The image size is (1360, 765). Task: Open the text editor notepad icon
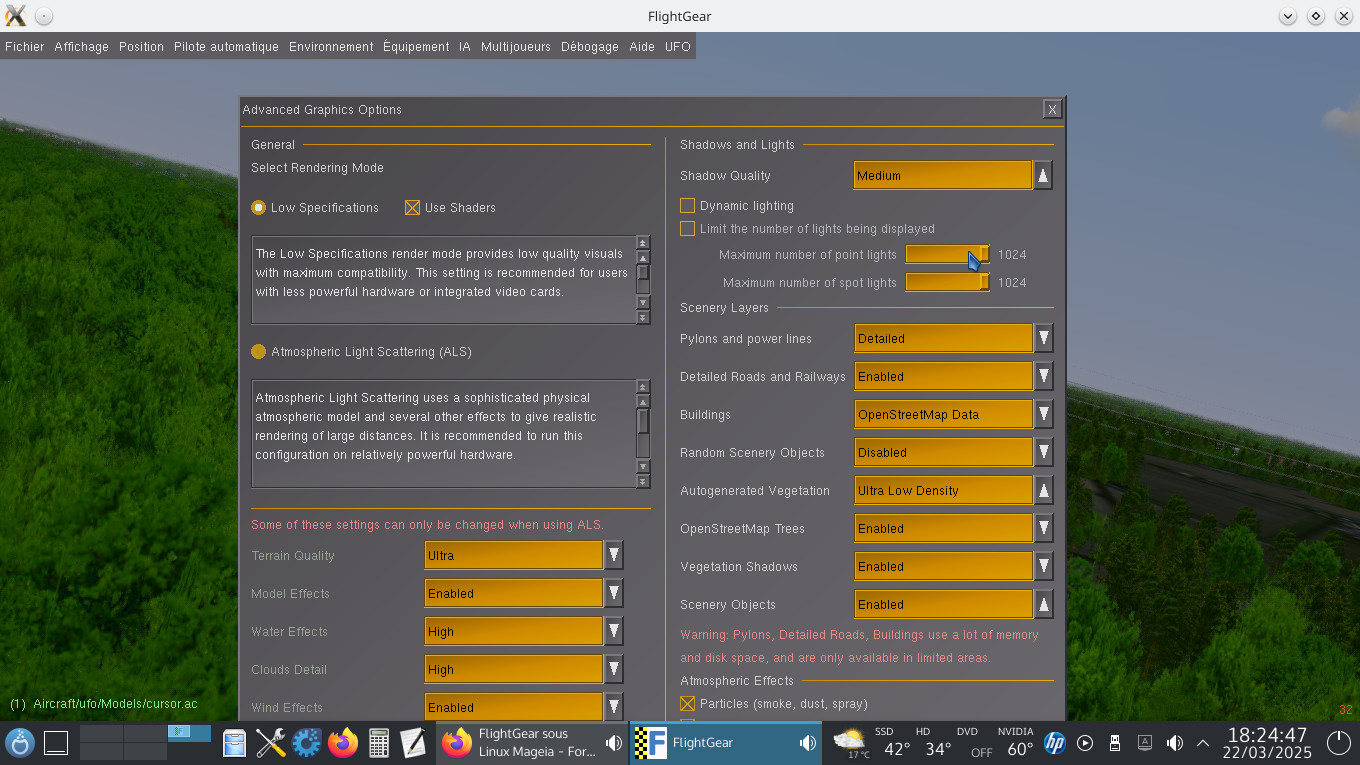413,743
